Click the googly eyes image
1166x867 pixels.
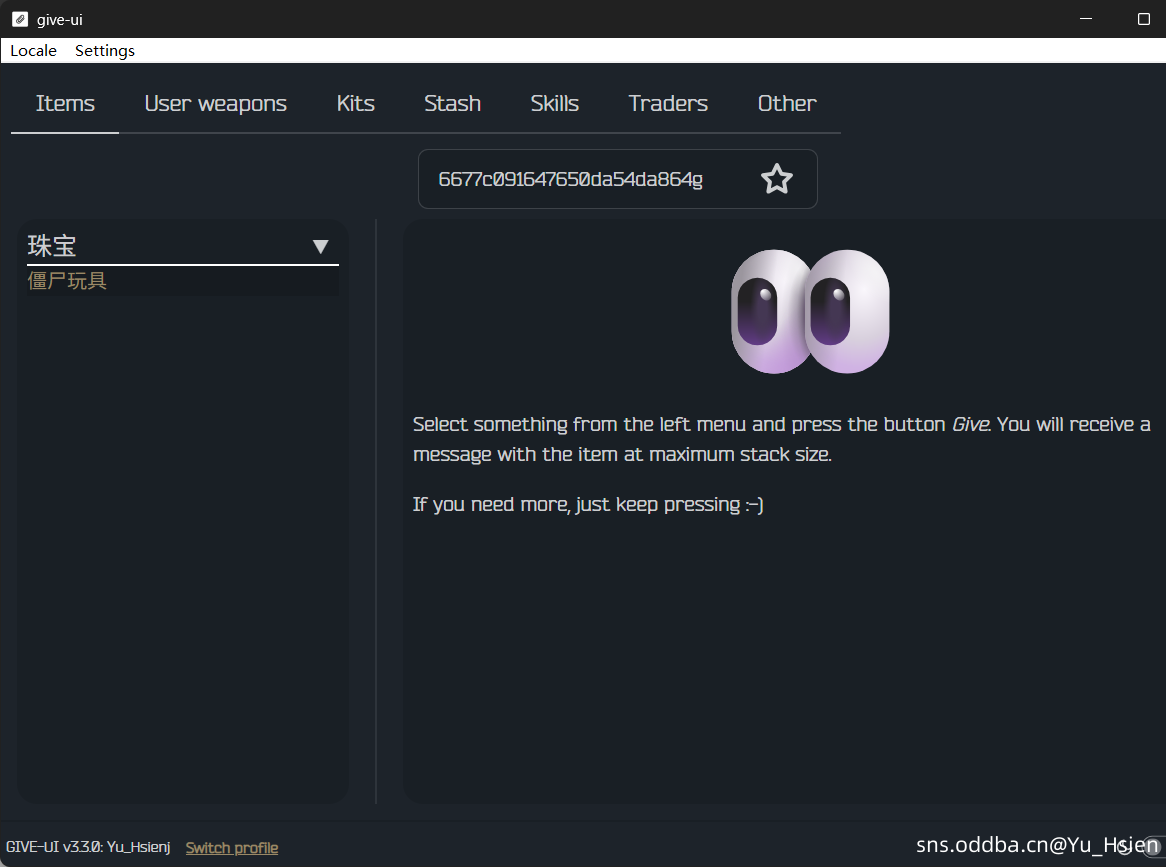pyautogui.click(x=810, y=312)
